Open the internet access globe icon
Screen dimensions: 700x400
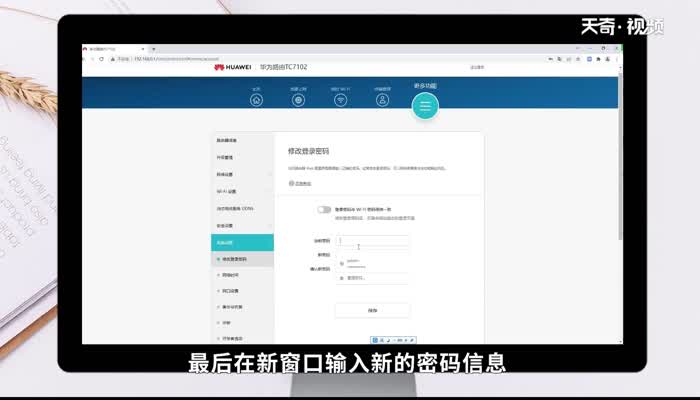[298, 100]
